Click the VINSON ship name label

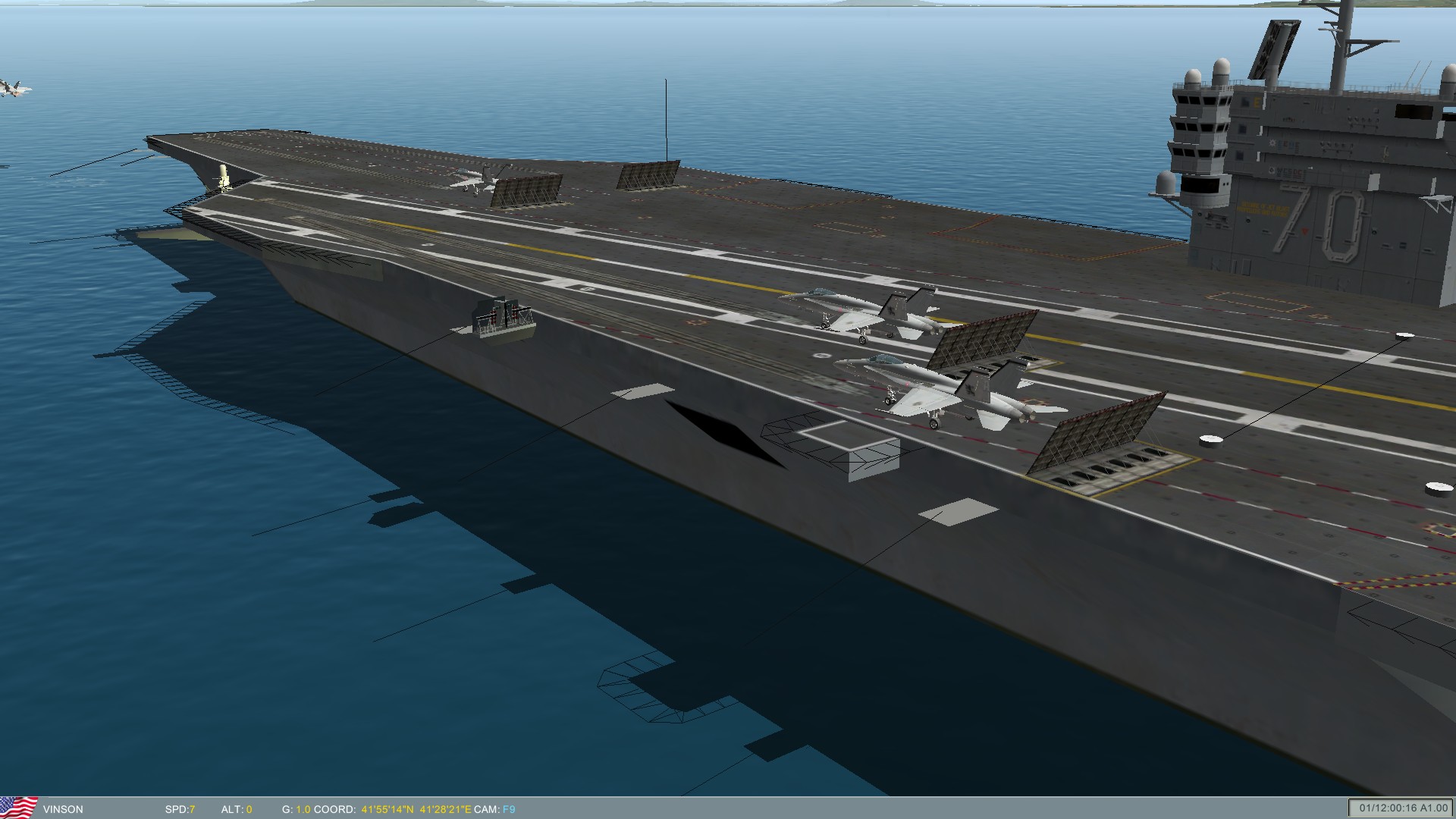pos(63,809)
